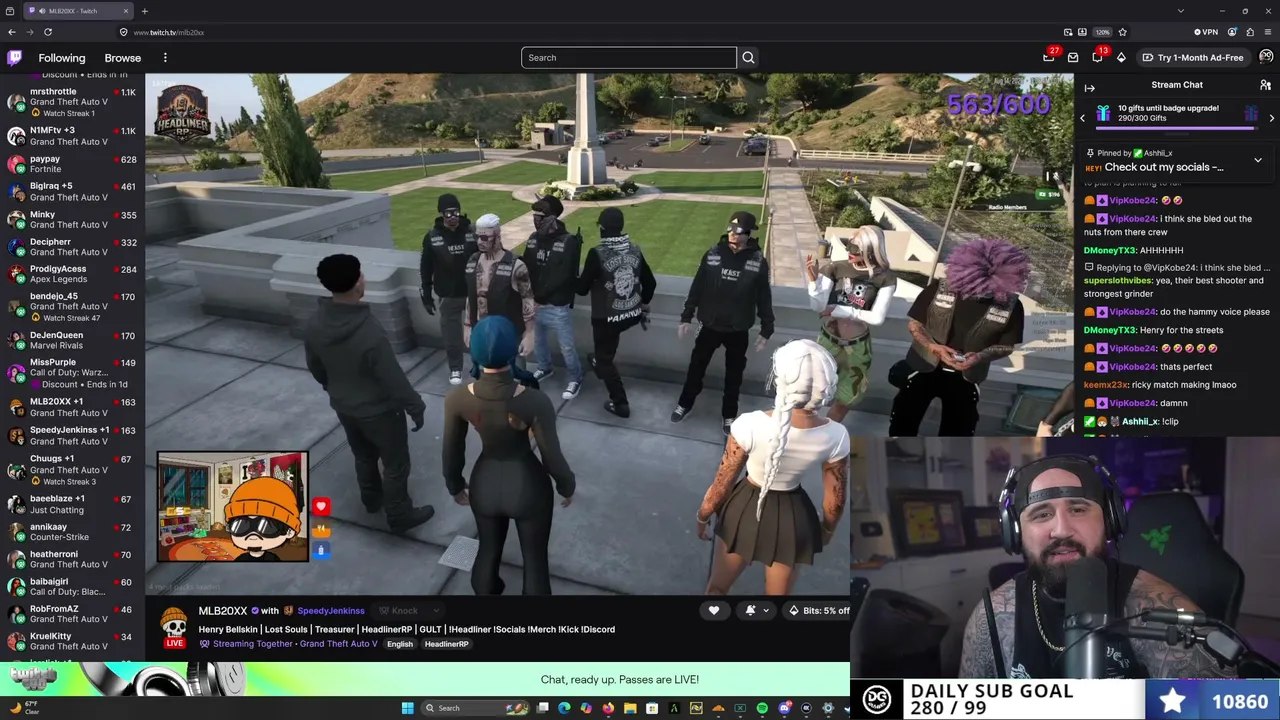Show next gift goal with right arrow
Viewport: 1280px width, 720px height.
(x=1272, y=118)
